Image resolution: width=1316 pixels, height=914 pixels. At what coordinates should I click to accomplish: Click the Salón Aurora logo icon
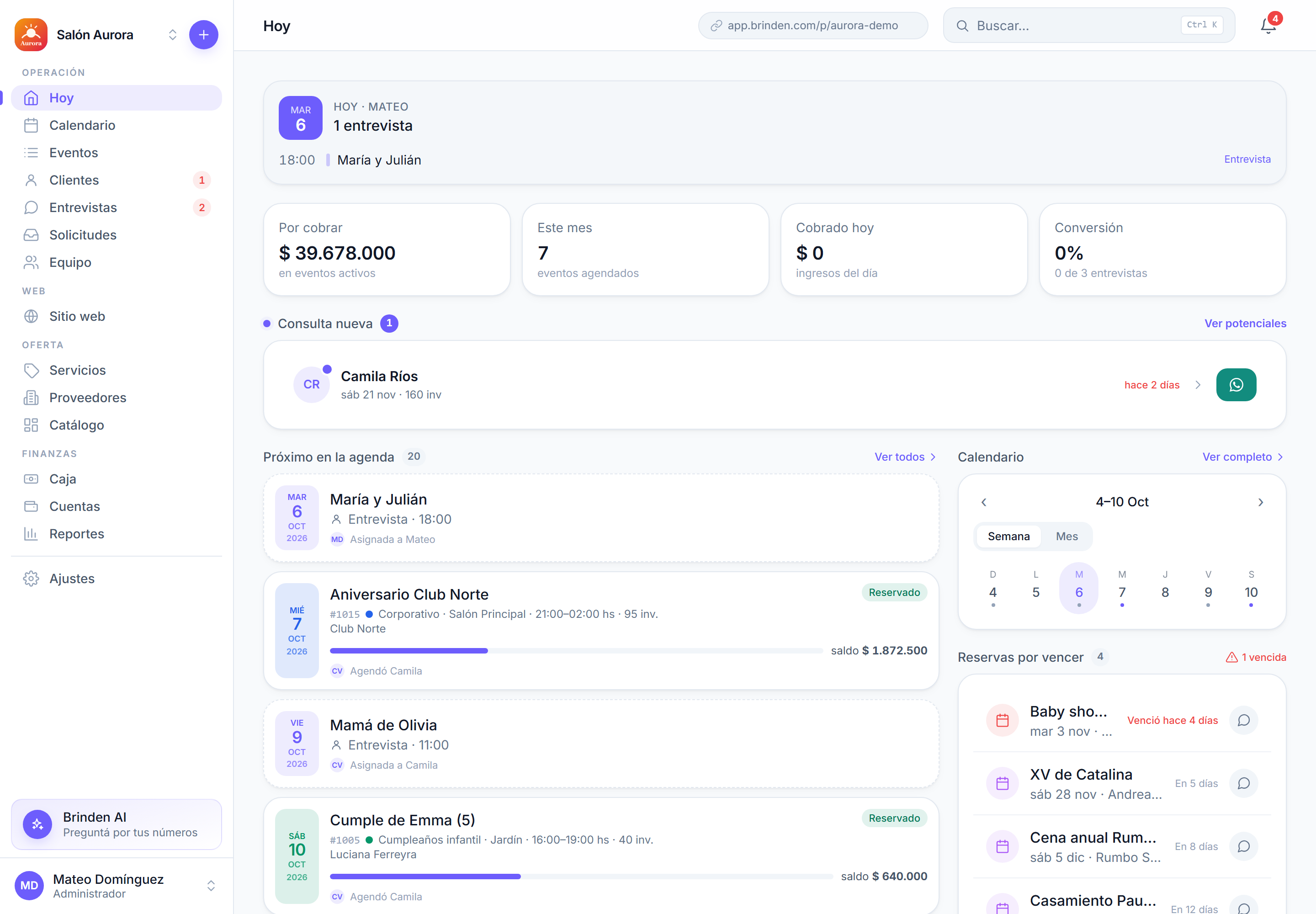31,35
